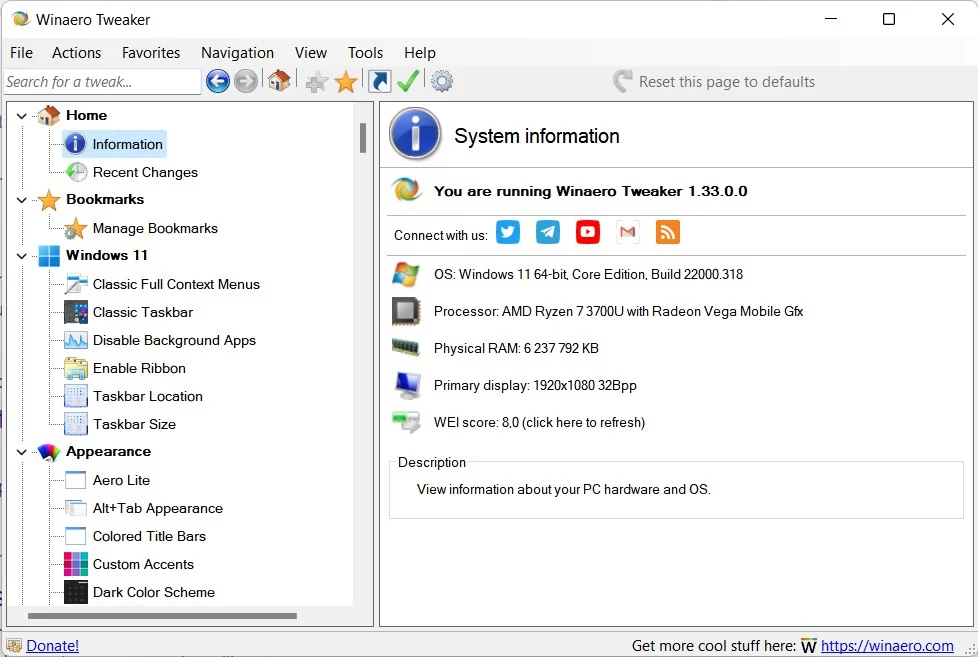
Task: Click the monitor icon beside Primary display
Action: [407, 385]
